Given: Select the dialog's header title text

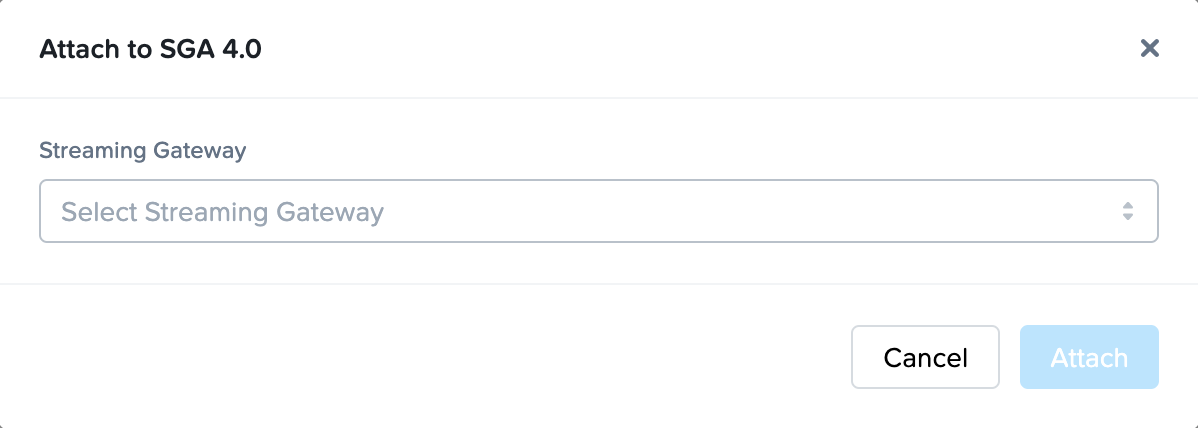Looking at the screenshot, I should click(x=150, y=49).
